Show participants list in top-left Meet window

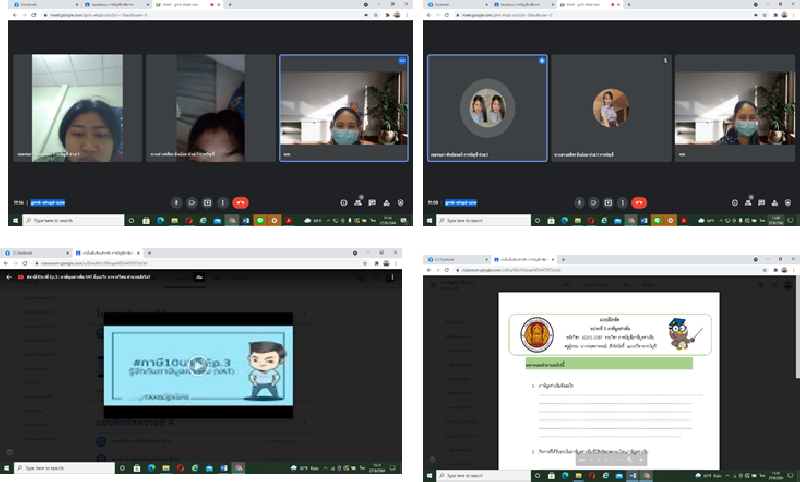[357, 201]
